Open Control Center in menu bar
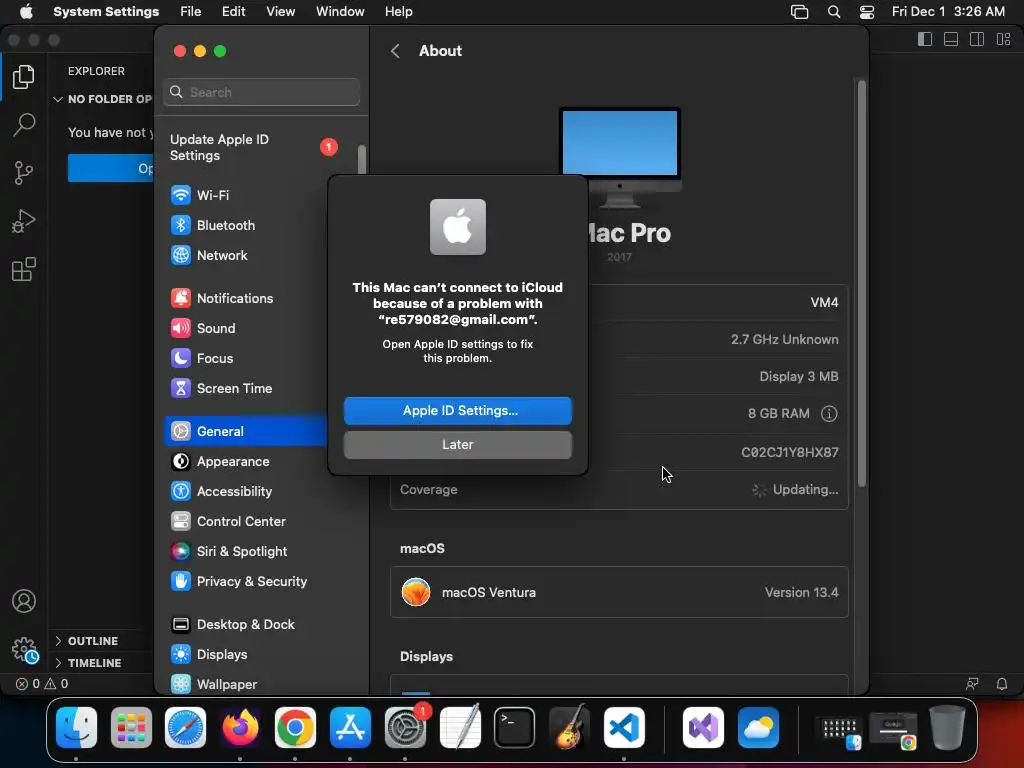 [867, 11]
